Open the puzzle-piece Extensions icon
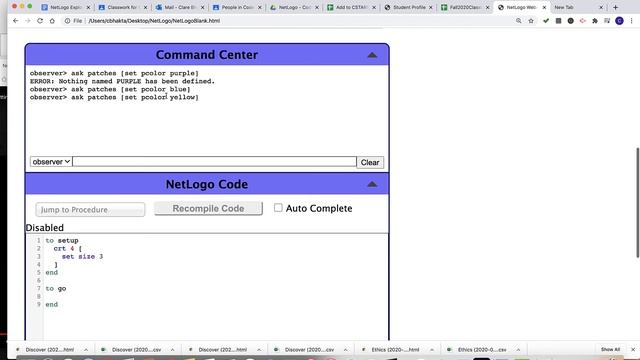This screenshot has width=640, height=360. (x=595, y=20)
